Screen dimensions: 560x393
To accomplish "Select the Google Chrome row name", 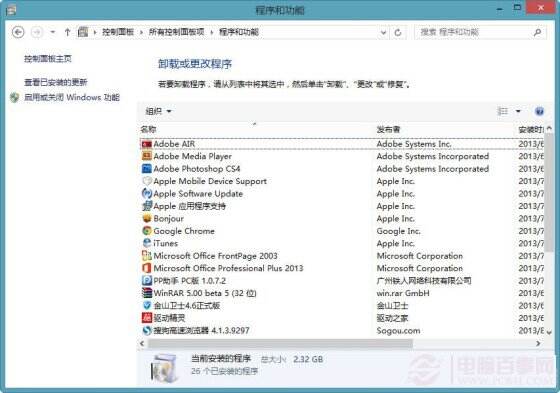I will tap(184, 231).
